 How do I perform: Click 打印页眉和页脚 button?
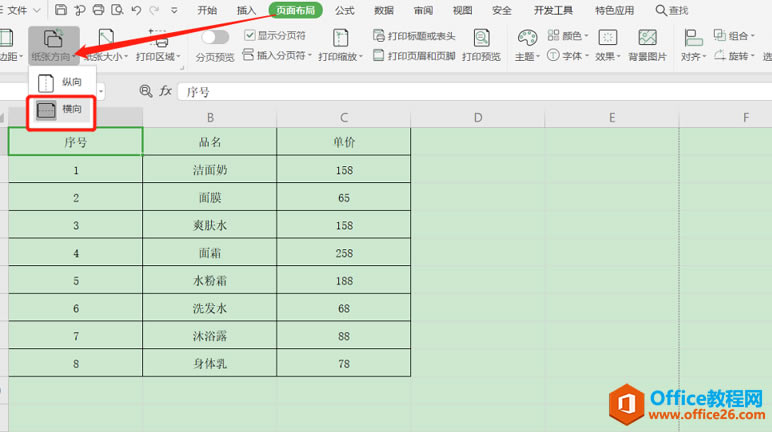point(414,55)
